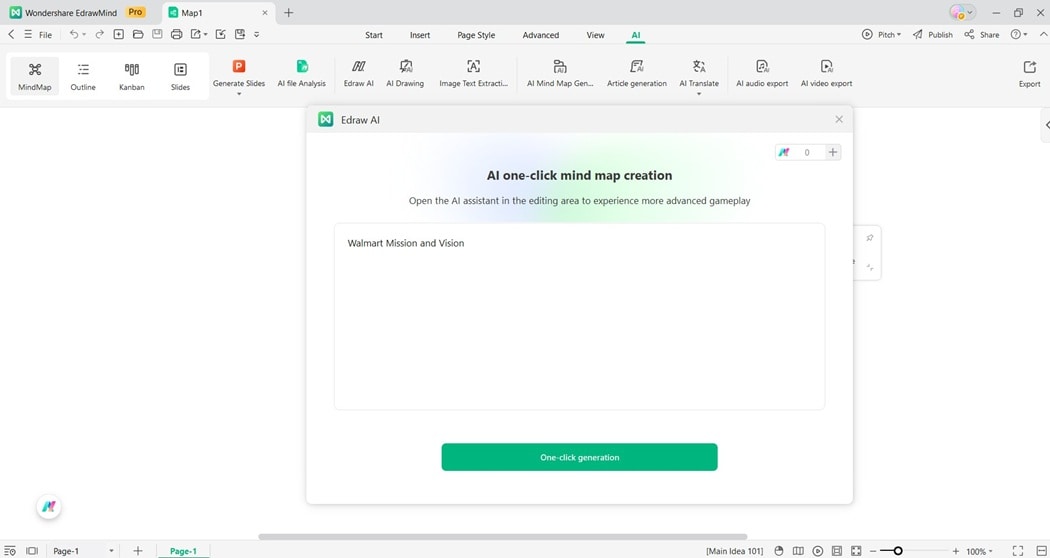Click the Publish button

click(x=932, y=34)
